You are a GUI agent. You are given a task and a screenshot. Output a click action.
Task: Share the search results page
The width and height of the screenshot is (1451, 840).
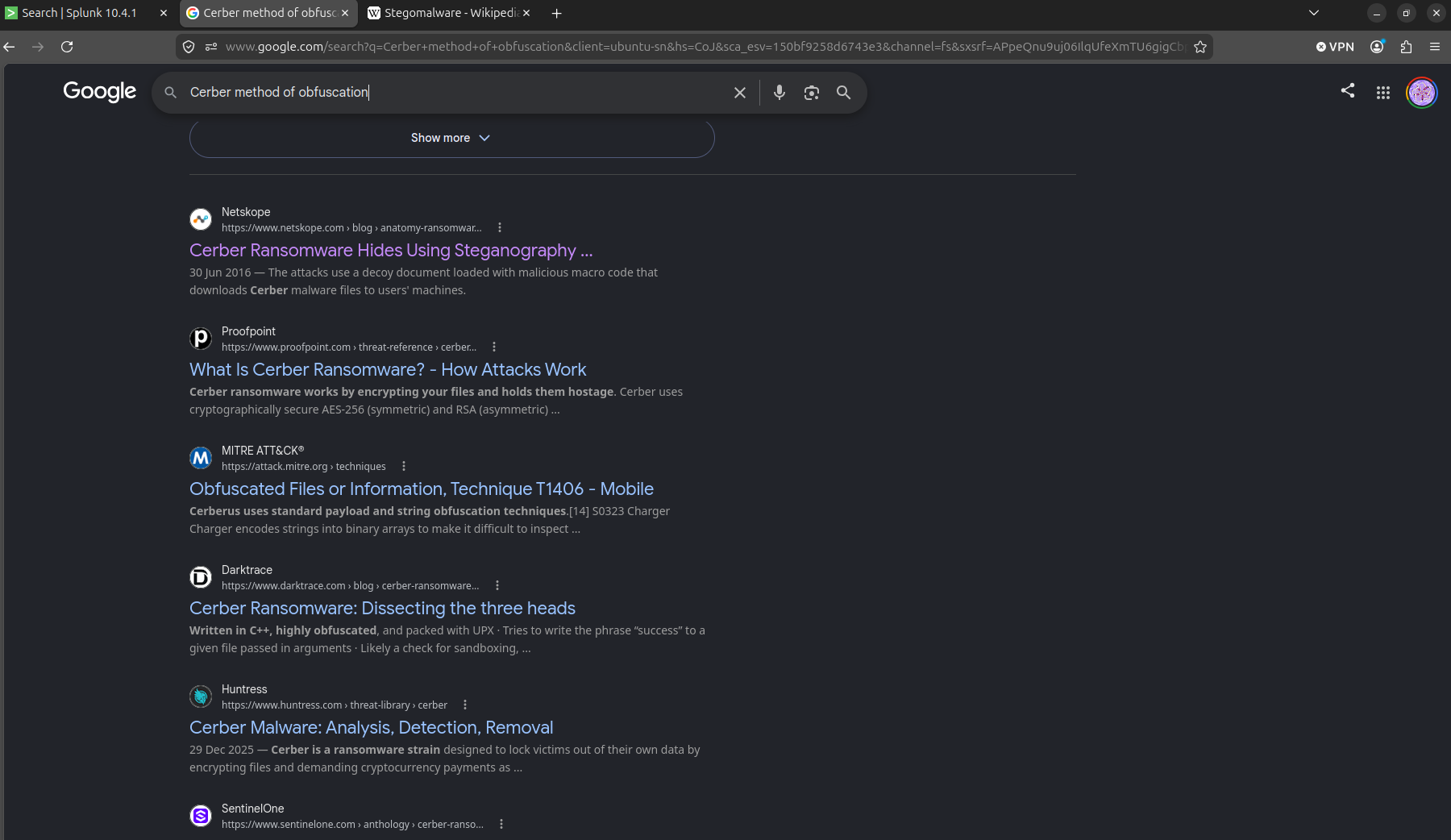click(1347, 90)
